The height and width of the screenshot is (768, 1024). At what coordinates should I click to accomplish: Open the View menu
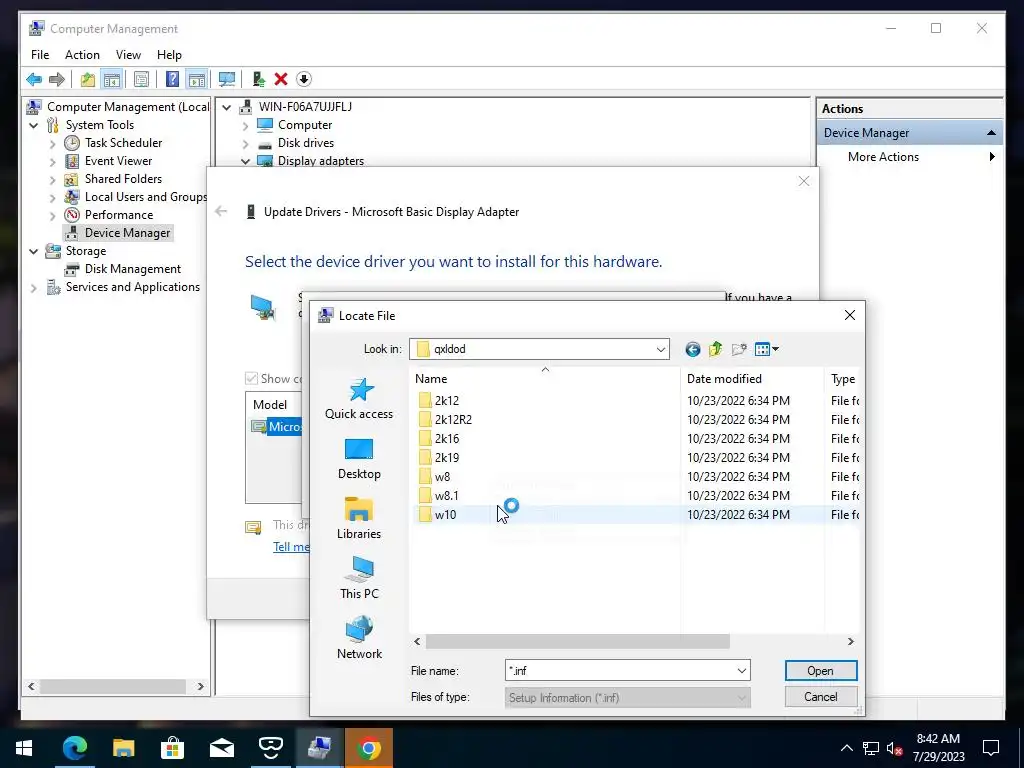click(128, 55)
